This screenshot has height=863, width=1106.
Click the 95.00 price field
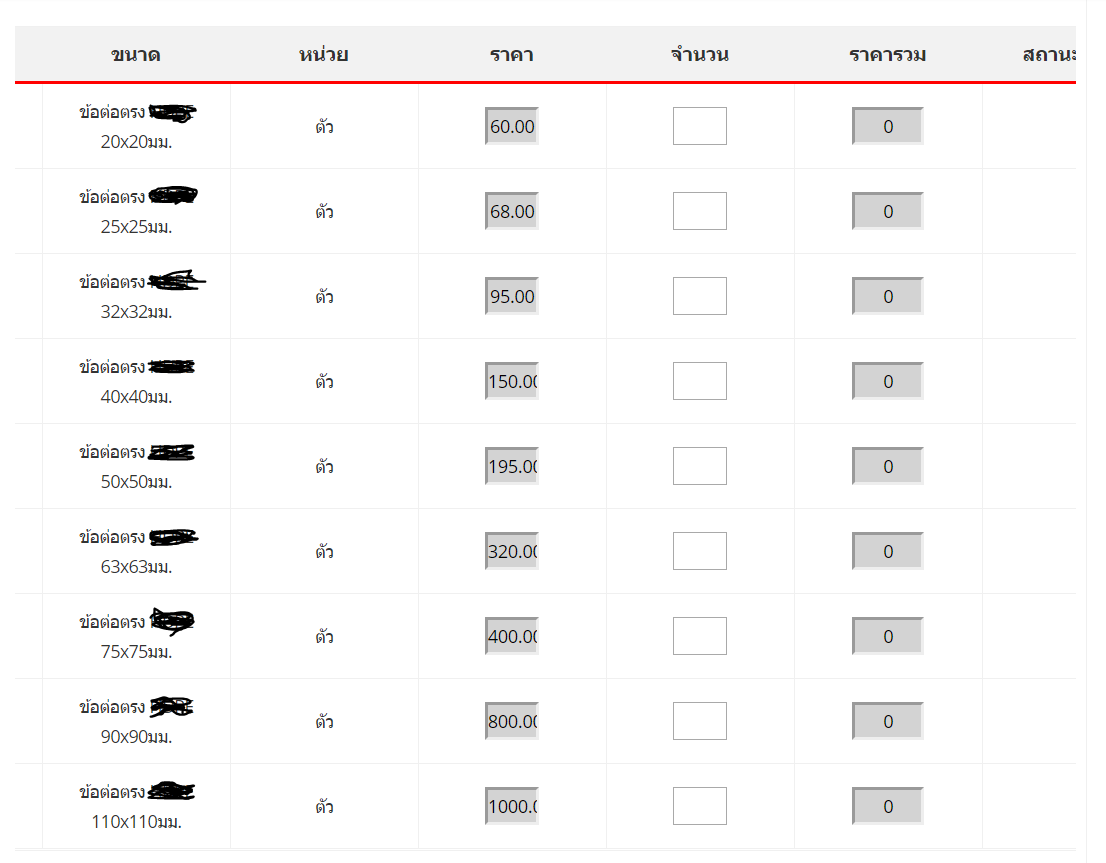[511, 296]
